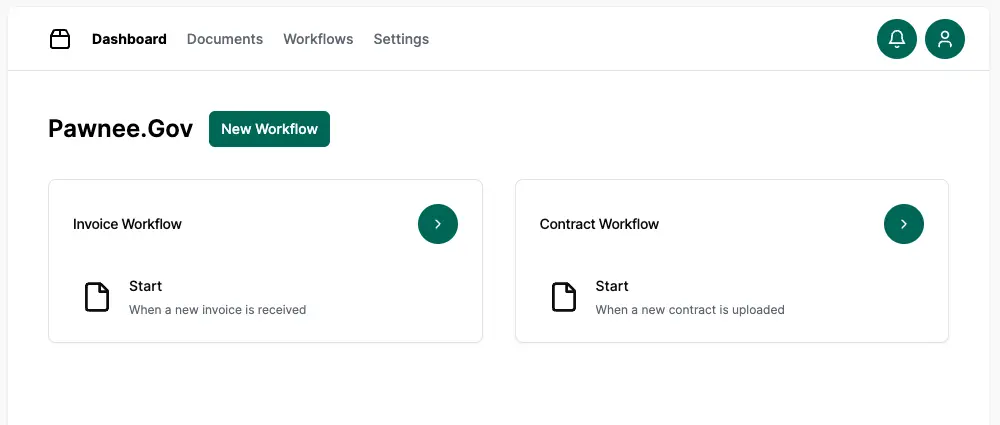The height and width of the screenshot is (425, 1000).
Task: Open the user profile icon
Action: 945,39
